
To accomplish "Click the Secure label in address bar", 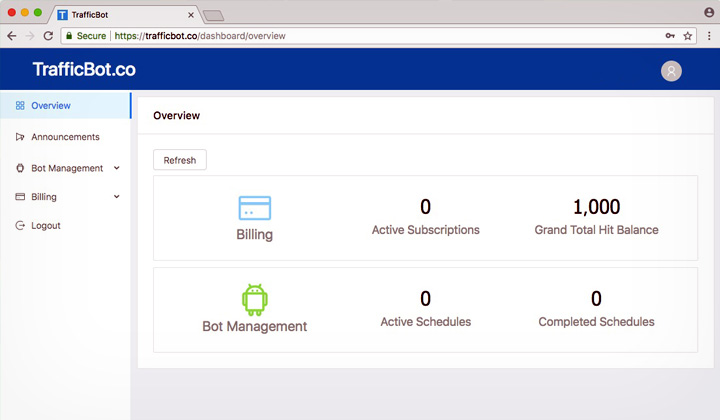I will pyautogui.click(x=91, y=36).
